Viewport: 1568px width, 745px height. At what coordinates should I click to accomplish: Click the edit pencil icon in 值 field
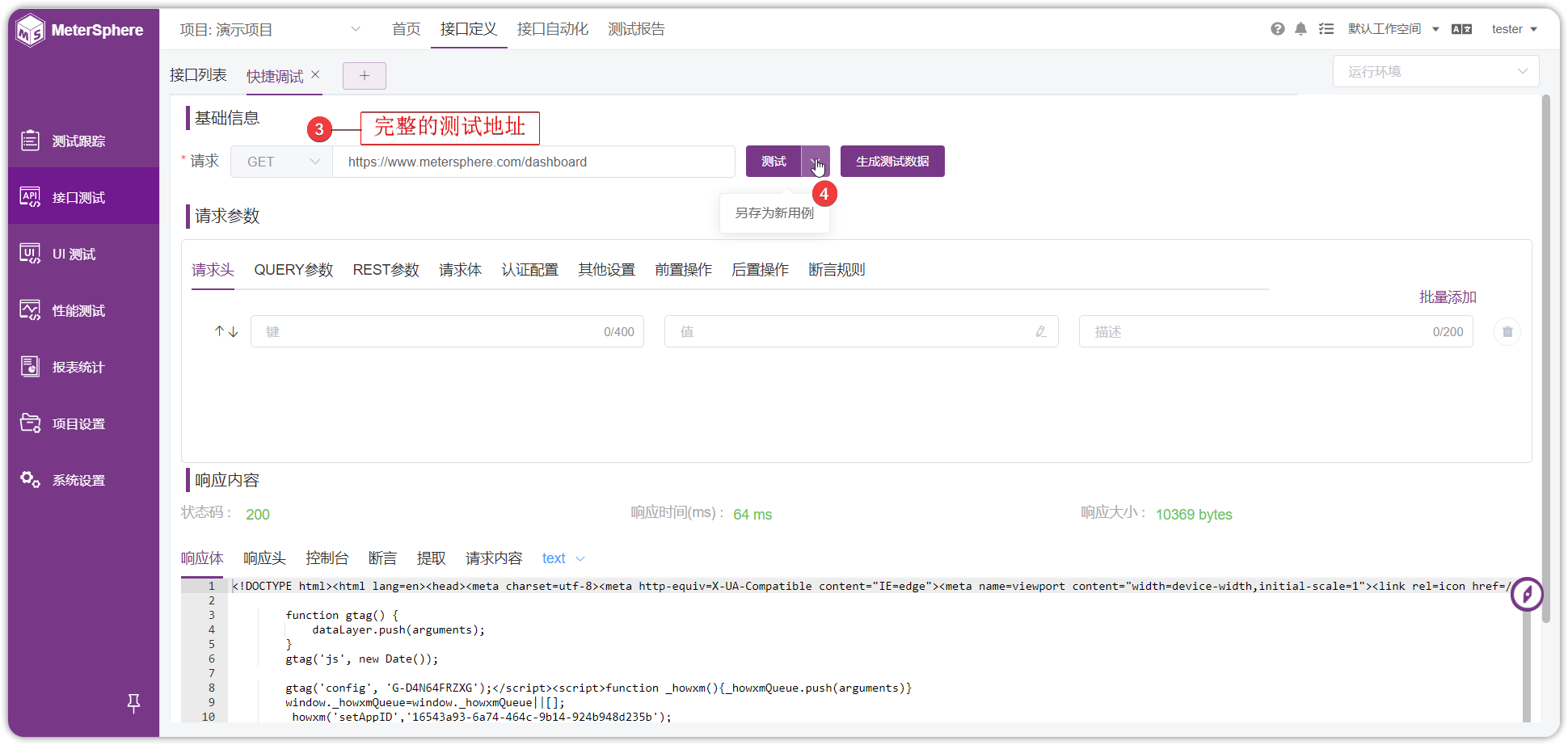tap(1041, 331)
